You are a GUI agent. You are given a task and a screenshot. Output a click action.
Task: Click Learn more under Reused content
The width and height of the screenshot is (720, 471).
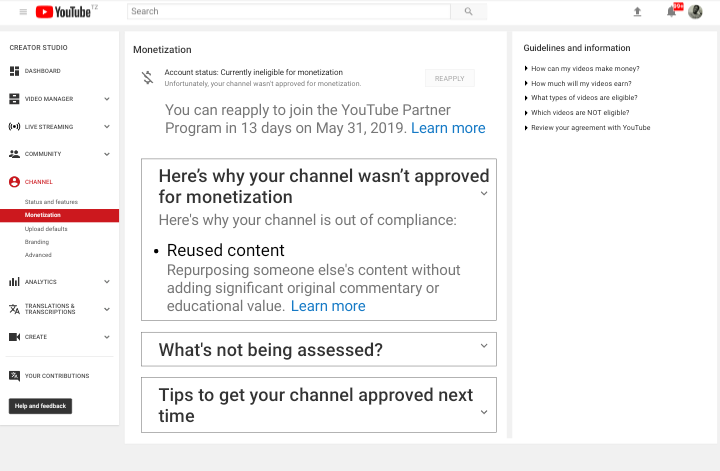(x=328, y=306)
